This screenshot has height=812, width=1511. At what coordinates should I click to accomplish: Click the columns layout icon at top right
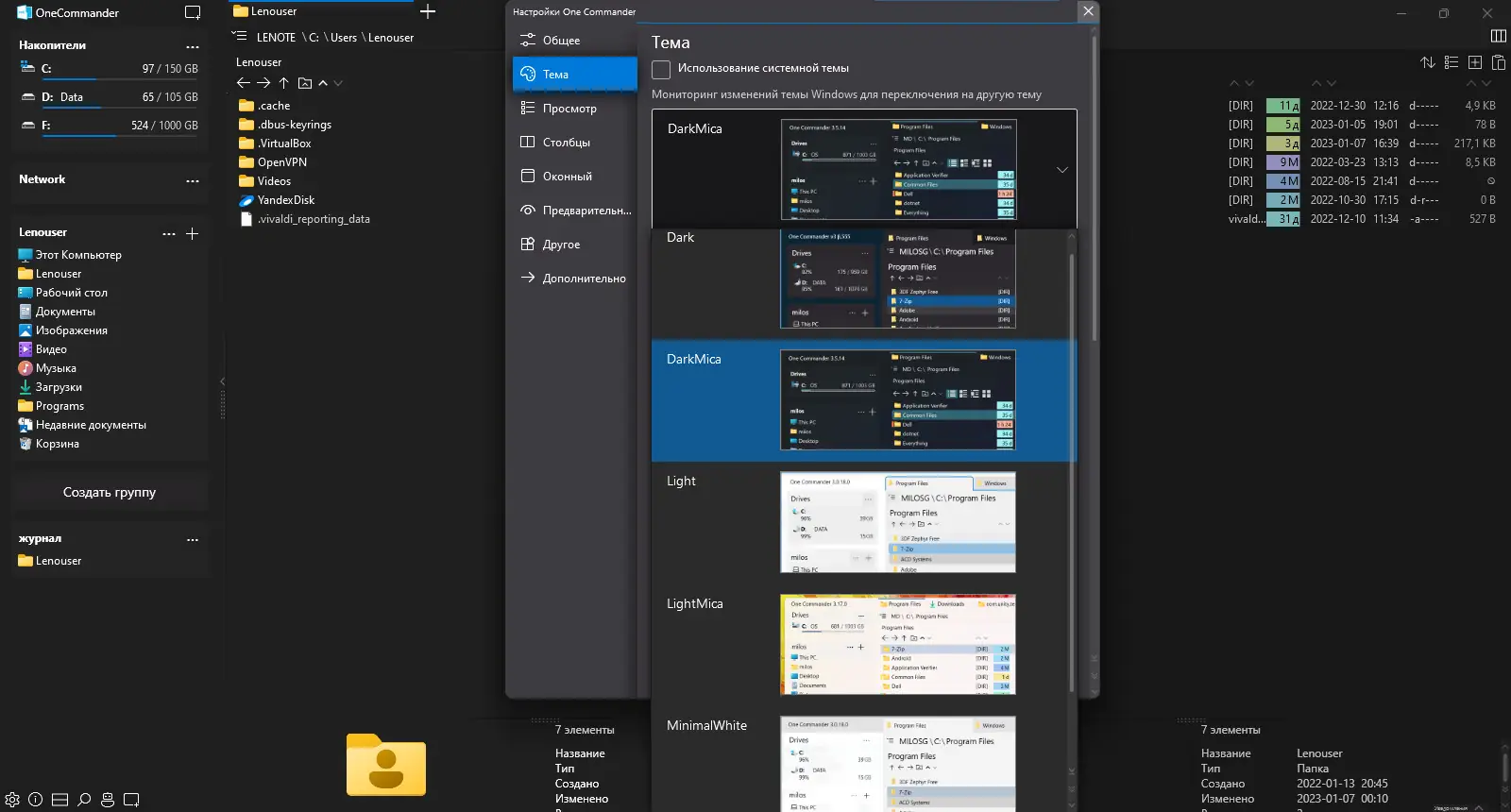click(1498, 36)
